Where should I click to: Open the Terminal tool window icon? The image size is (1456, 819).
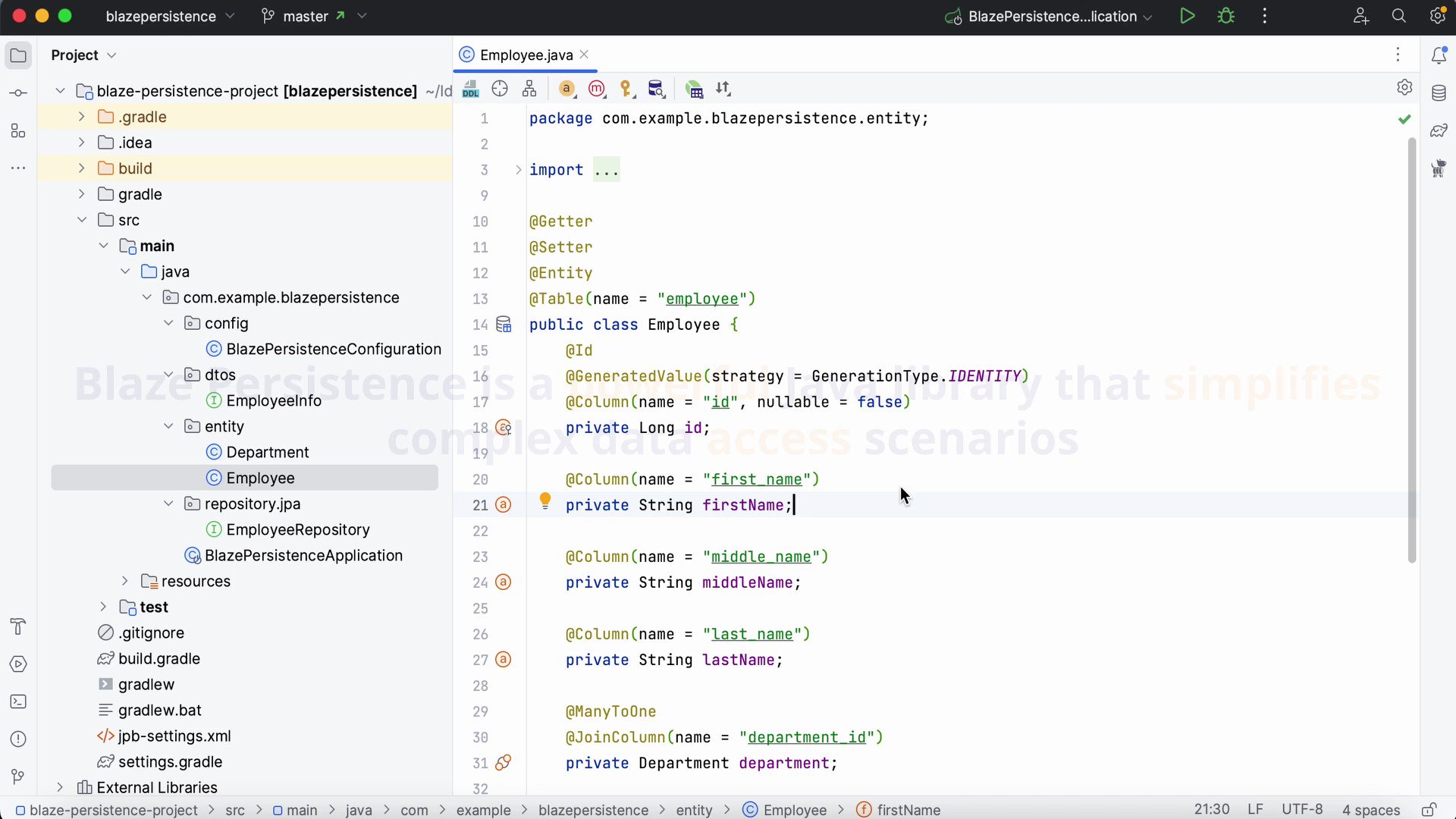18,701
